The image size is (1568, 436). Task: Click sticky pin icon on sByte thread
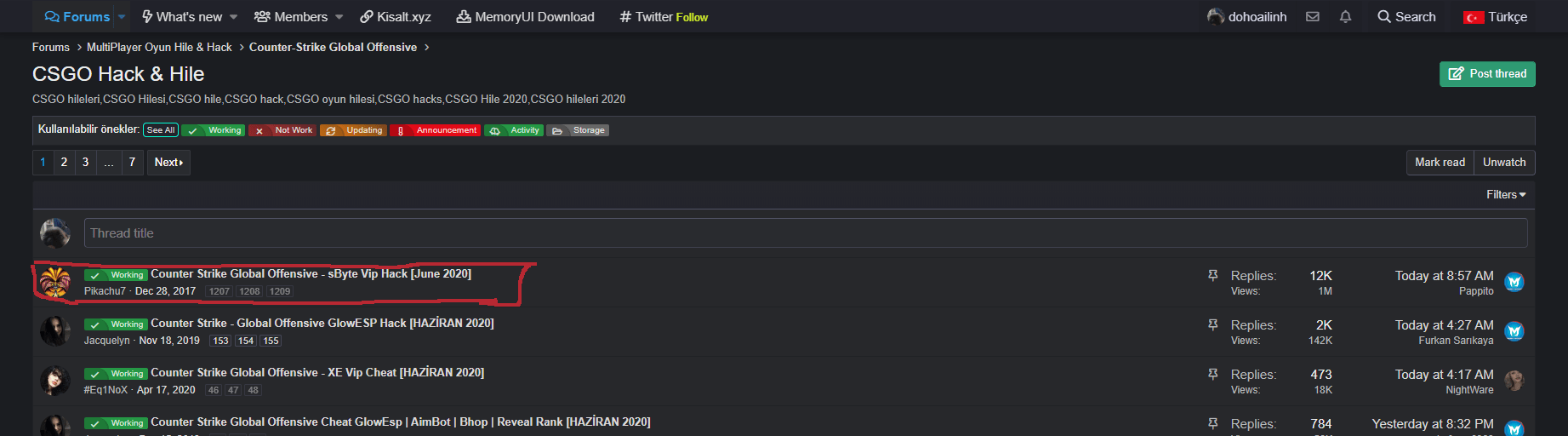(x=1213, y=275)
